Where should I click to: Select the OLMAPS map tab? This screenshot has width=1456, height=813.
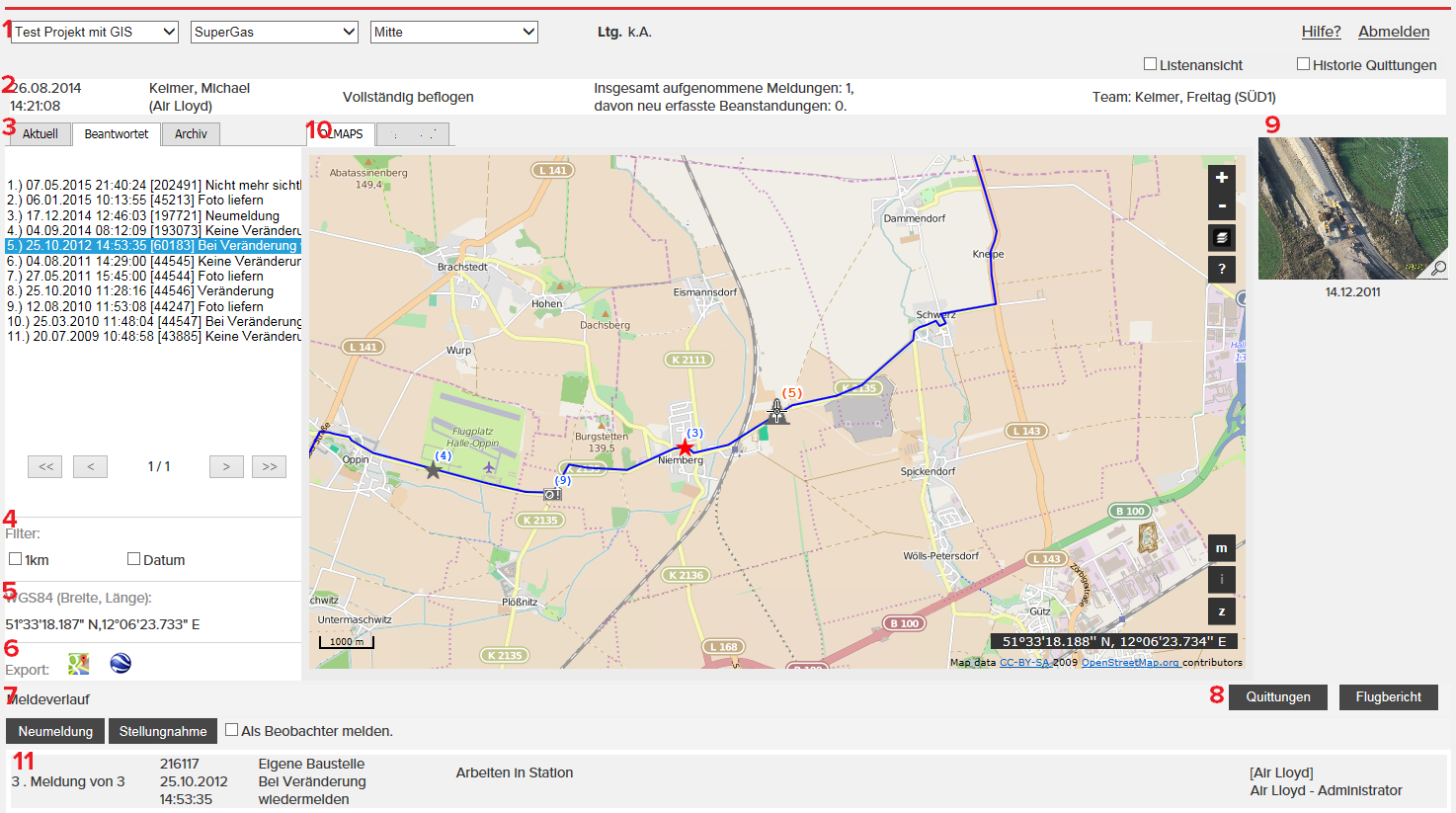[x=342, y=134]
